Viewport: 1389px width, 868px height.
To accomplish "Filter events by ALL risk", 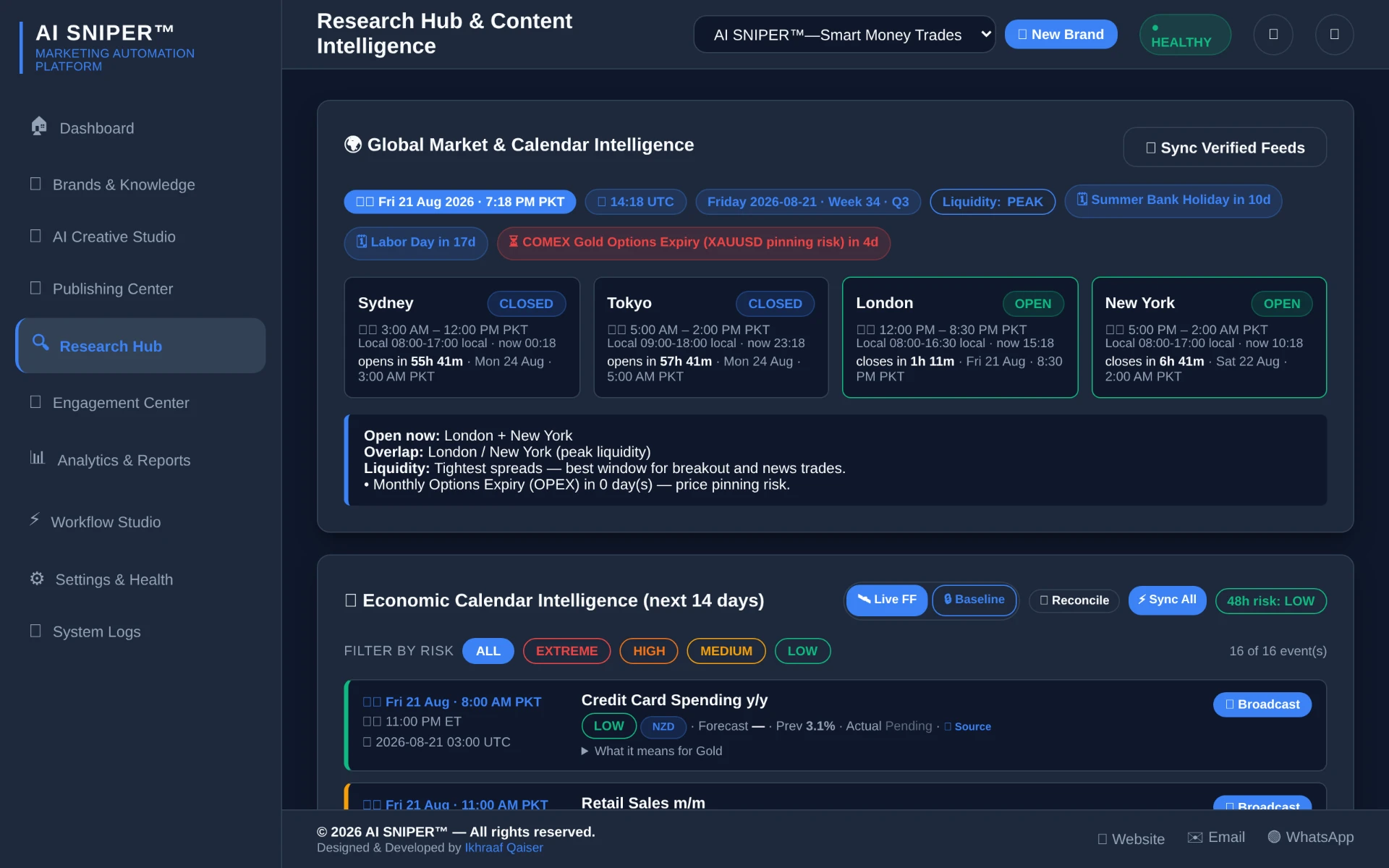I will tap(488, 651).
